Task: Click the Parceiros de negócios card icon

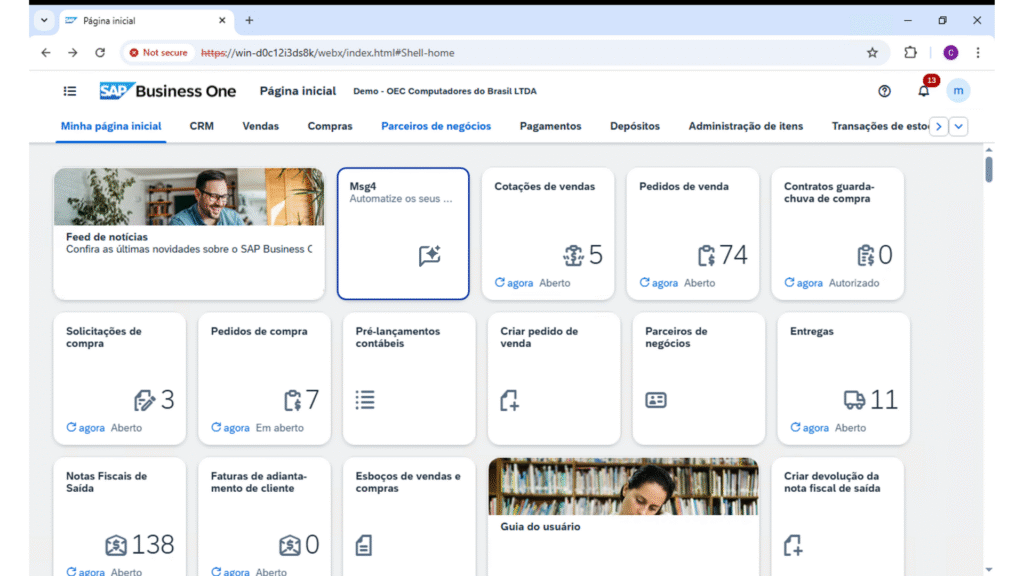Action: (x=656, y=400)
